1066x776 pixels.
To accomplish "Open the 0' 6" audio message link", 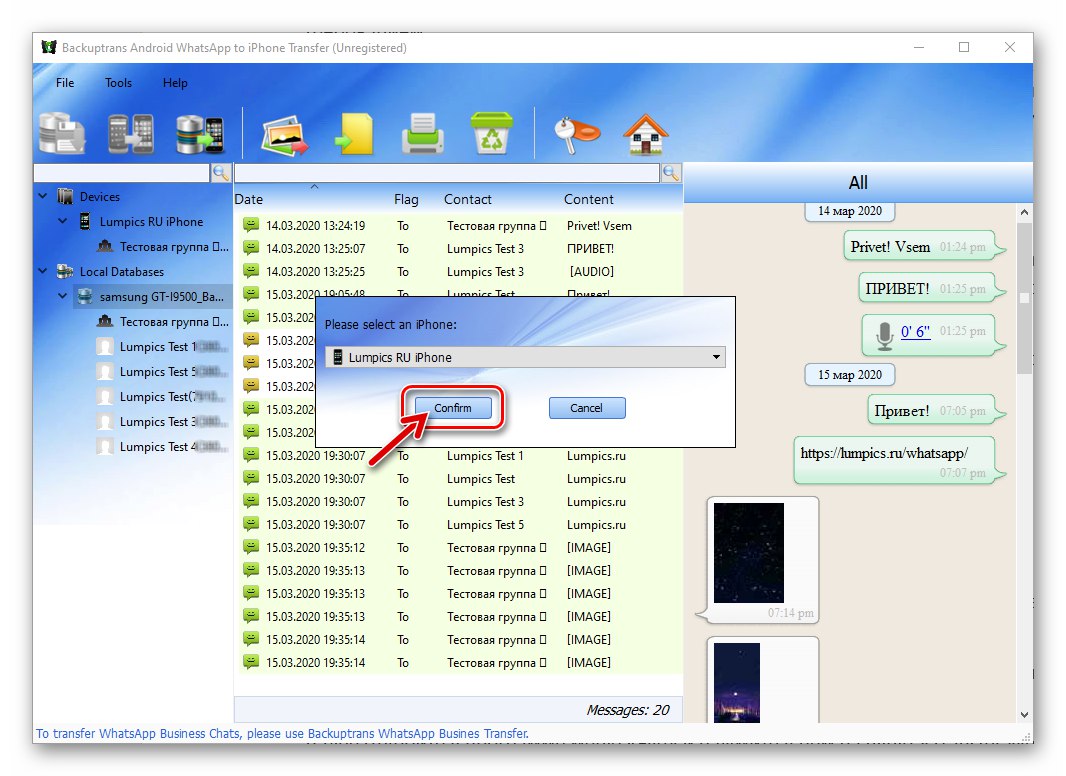I will click(915, 331).
